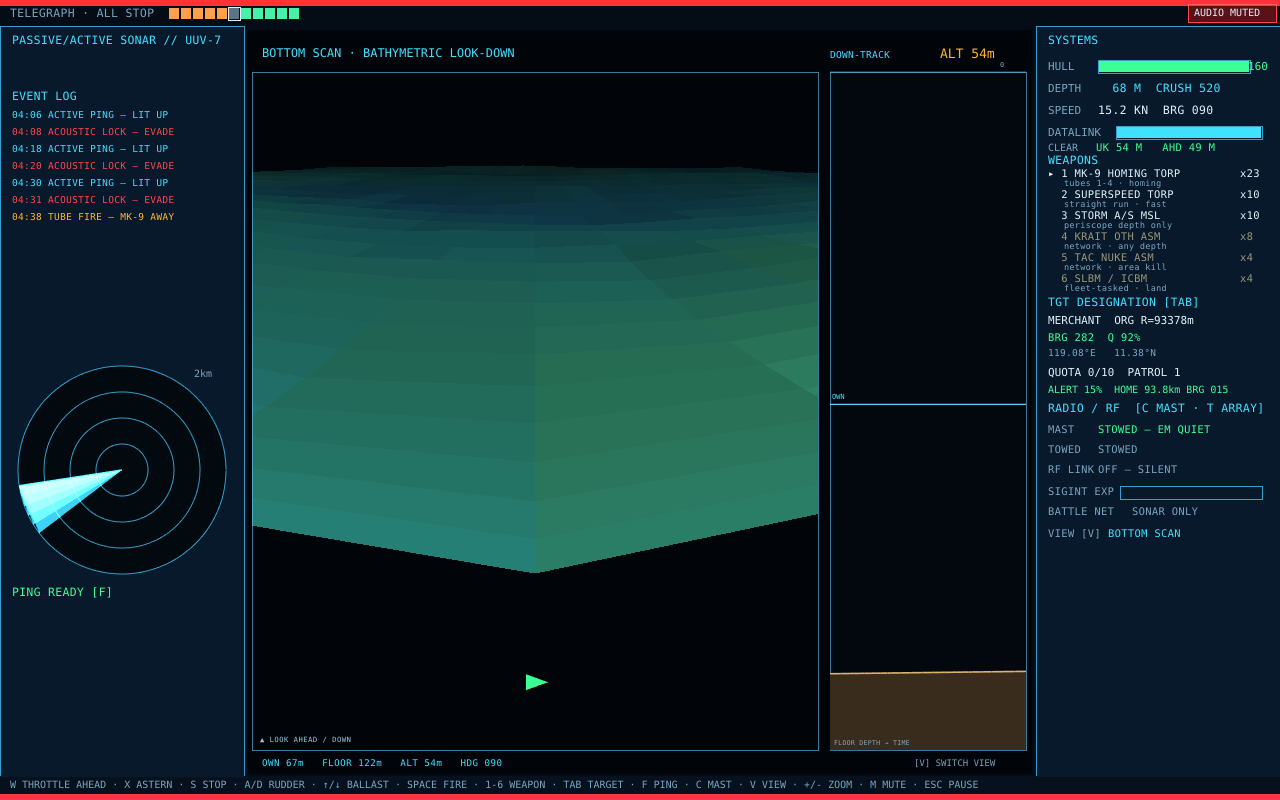Image resolution: width=1280 pixels, height=800 pixels.
Task: Click the [V] SWITCH VIEW label
Action: pyautogui.click(x=954, y=763)
